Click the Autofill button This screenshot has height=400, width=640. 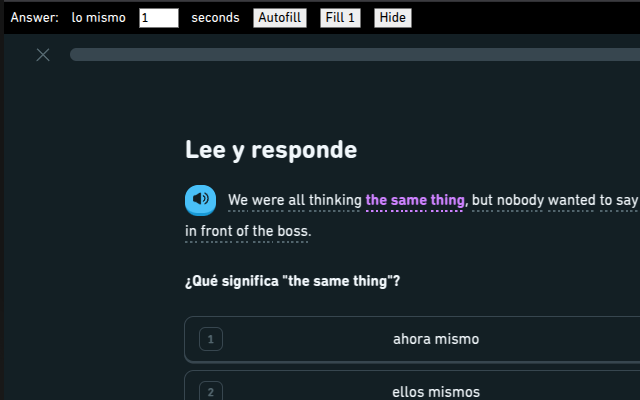[279, 18]
